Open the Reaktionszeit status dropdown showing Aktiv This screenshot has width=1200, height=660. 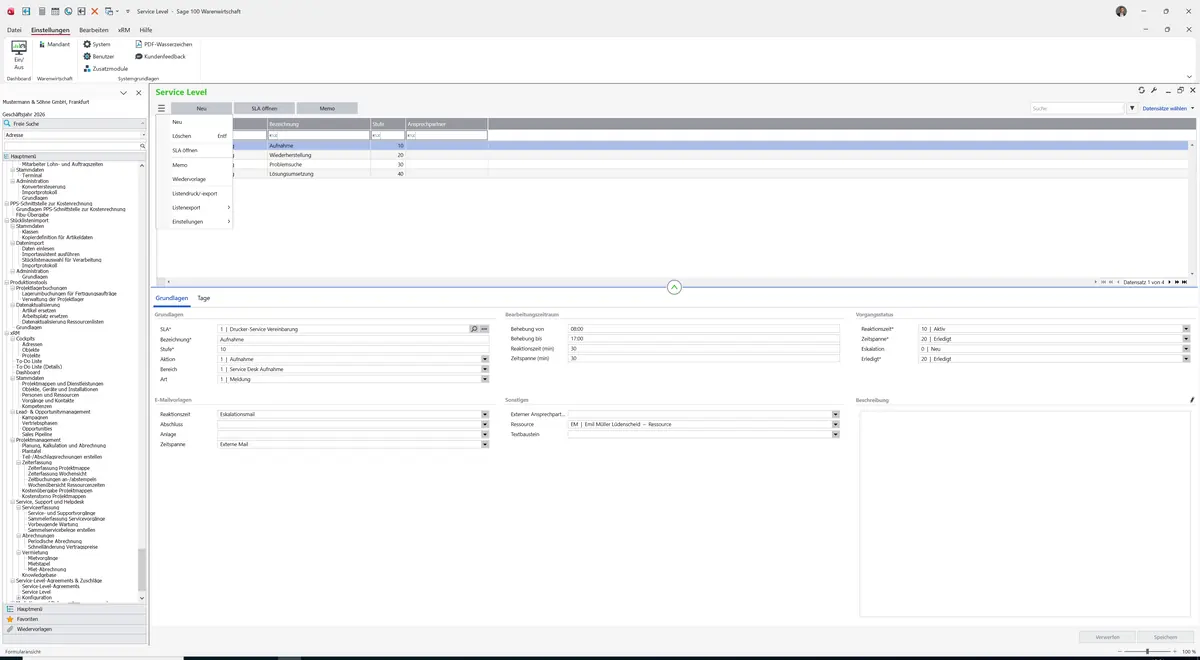(x=1186, y=328)
